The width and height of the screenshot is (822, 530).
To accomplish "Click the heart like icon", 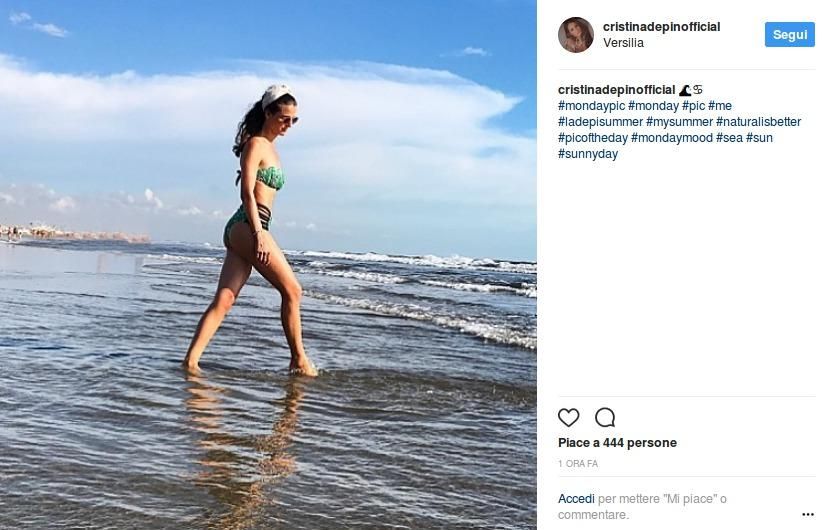I will tap(568, 417).
